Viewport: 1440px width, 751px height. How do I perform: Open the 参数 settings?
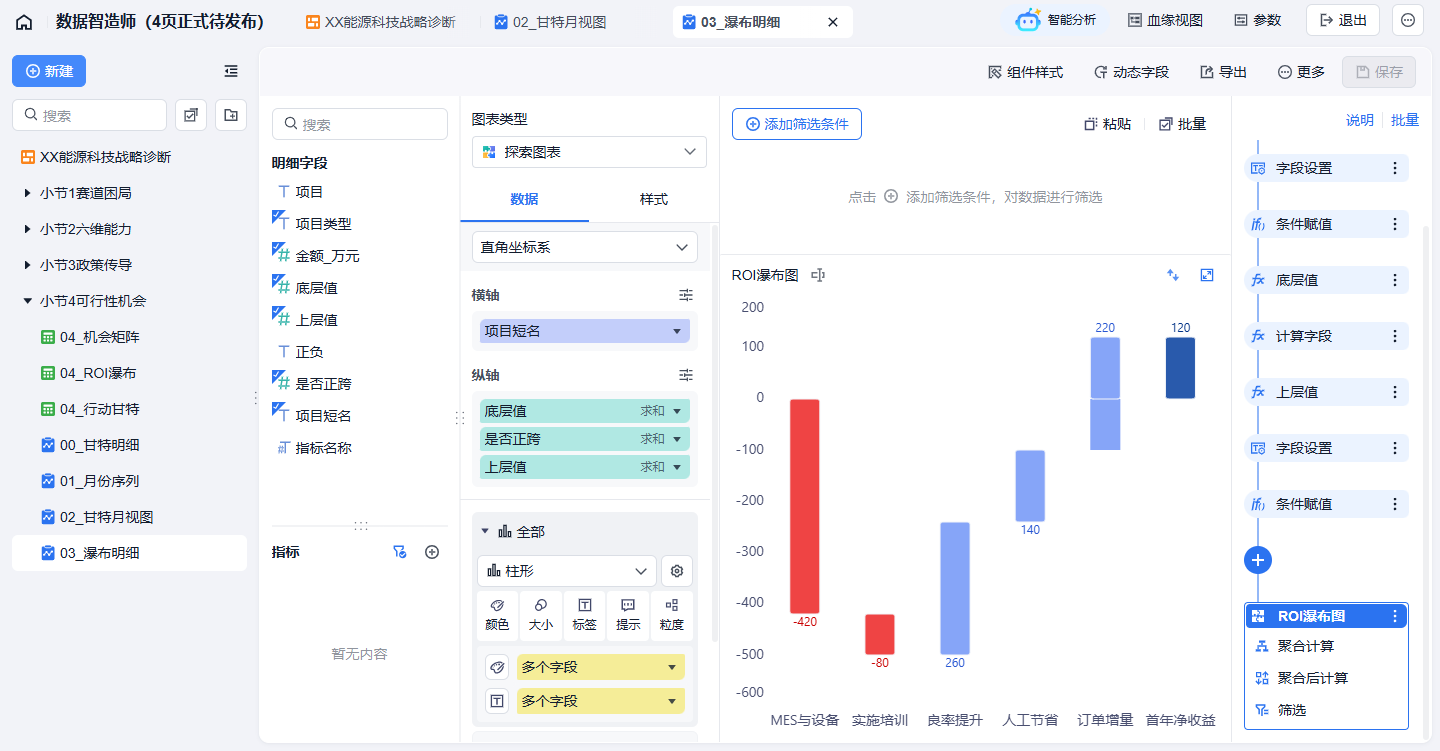[1257, 20]
